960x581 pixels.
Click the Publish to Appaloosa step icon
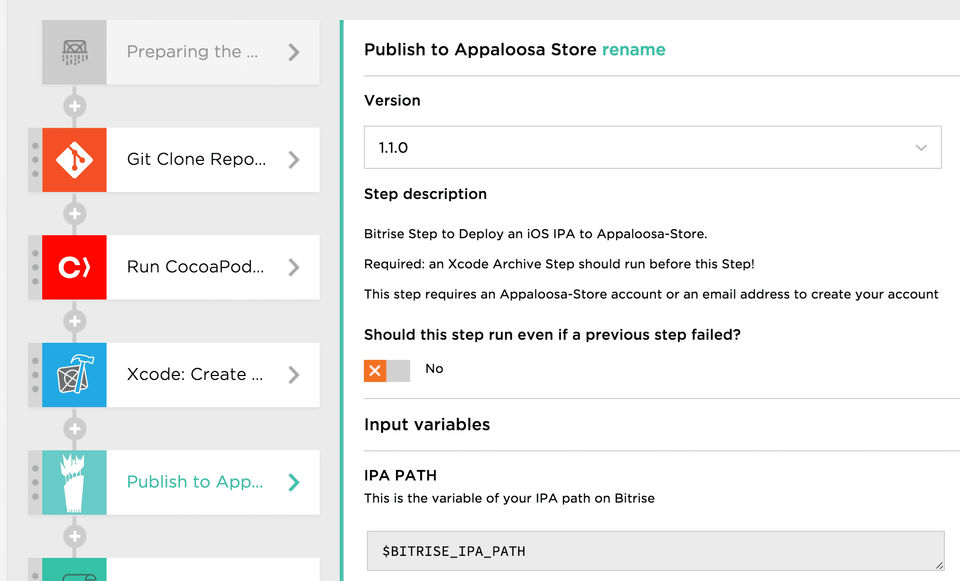74,482
